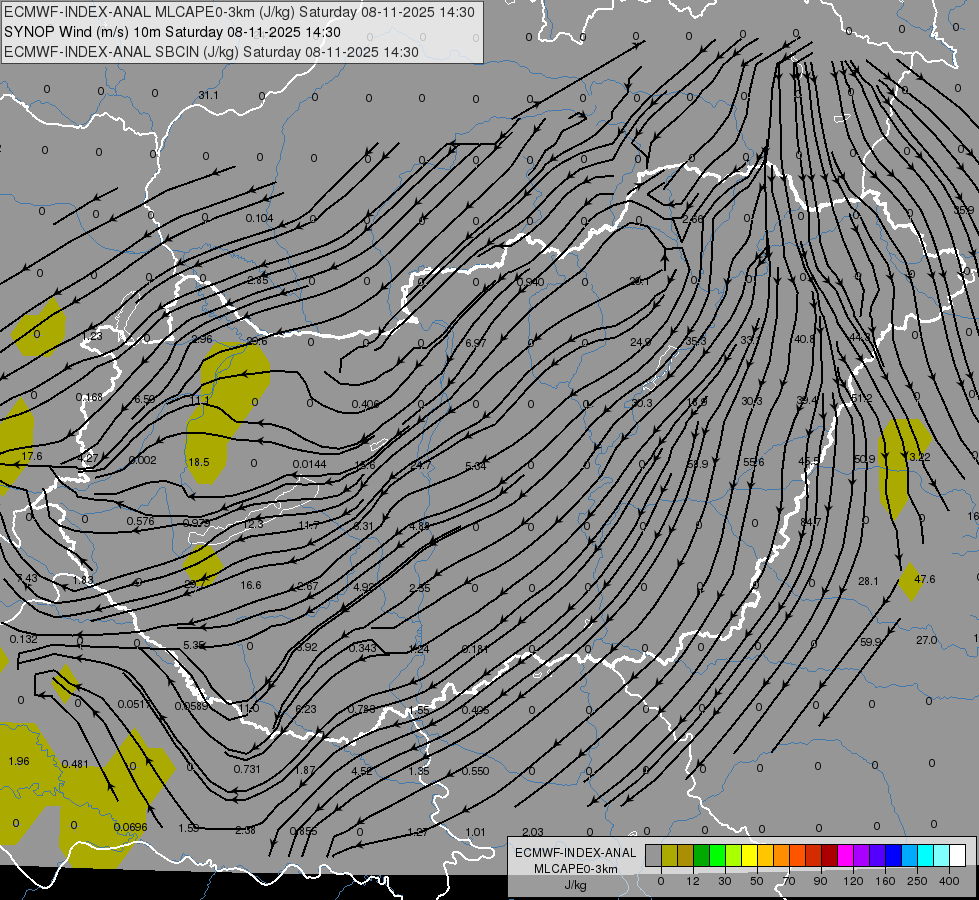Click the map value 84.7
Image resolution: width=979 pixels, height=900 pixels.
point(810,522)
